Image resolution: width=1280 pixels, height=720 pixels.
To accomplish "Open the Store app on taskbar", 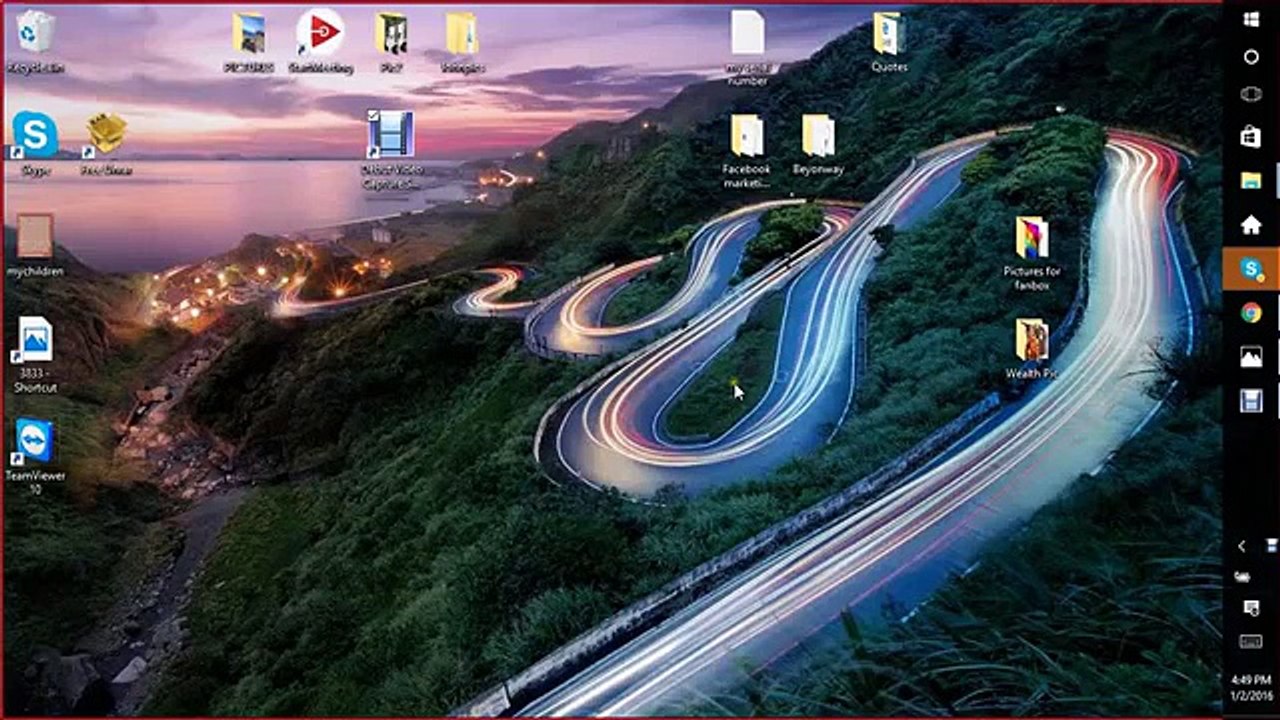I will pos(1251,137).
